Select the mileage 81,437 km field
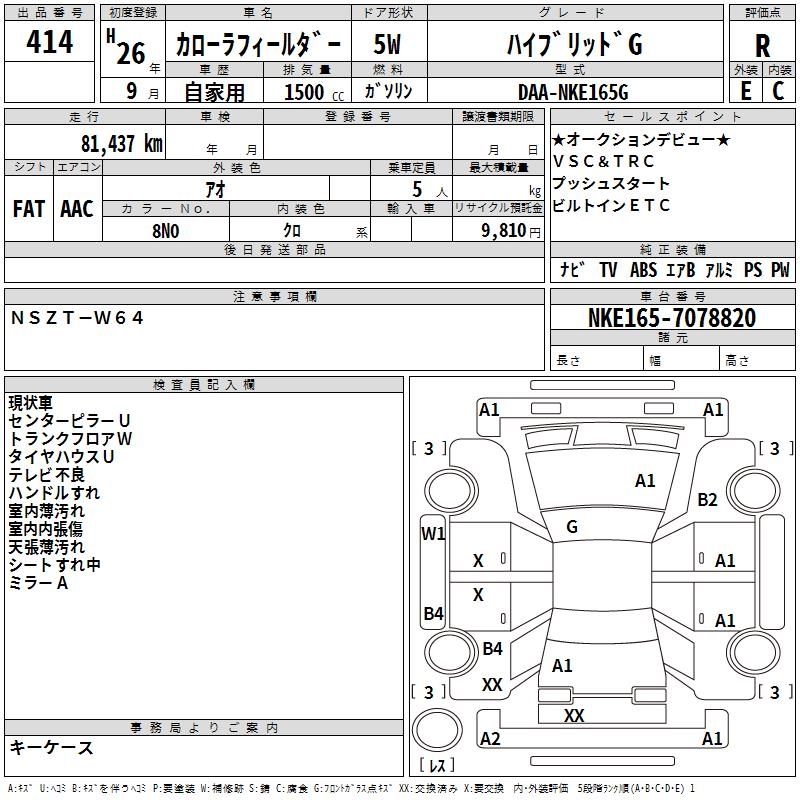This screenshot has height=800, width=800. coord(85,142)
